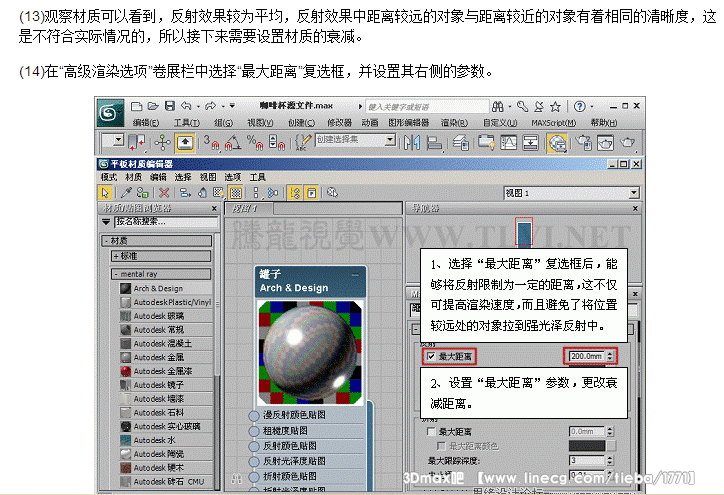Open the 模式 menu in material editor
Screen dimensions: 724x495
tap(109, 177)
